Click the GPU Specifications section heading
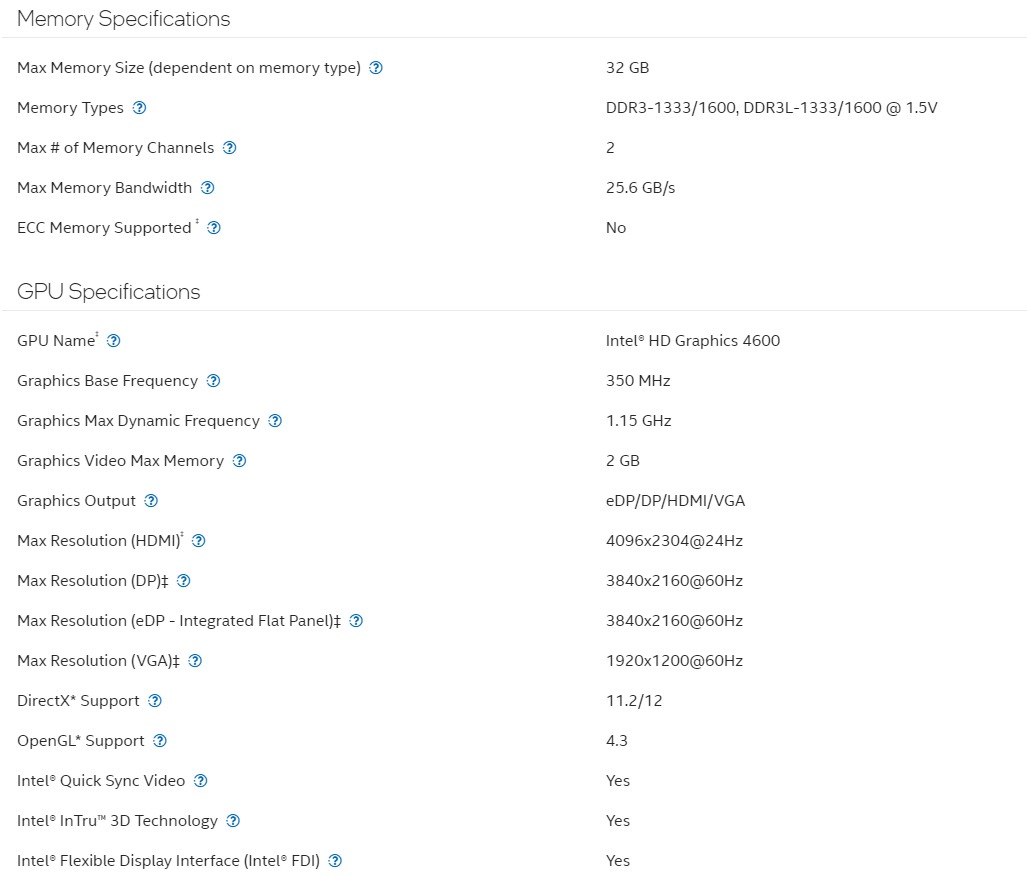Screen dimensions: 1027x876 click(109, 292)
